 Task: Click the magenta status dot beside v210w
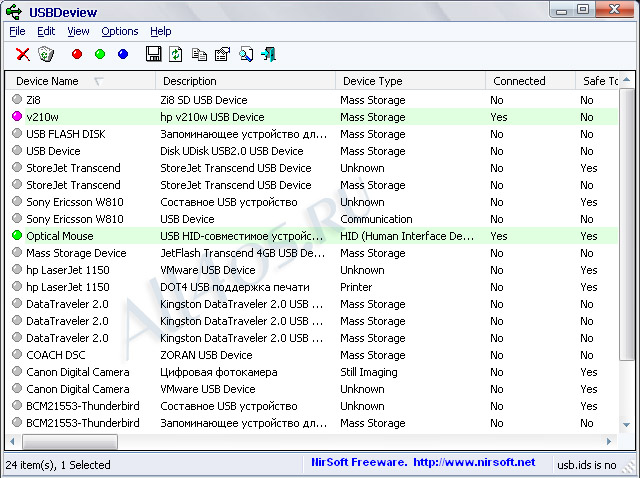(x=17, y=116)
